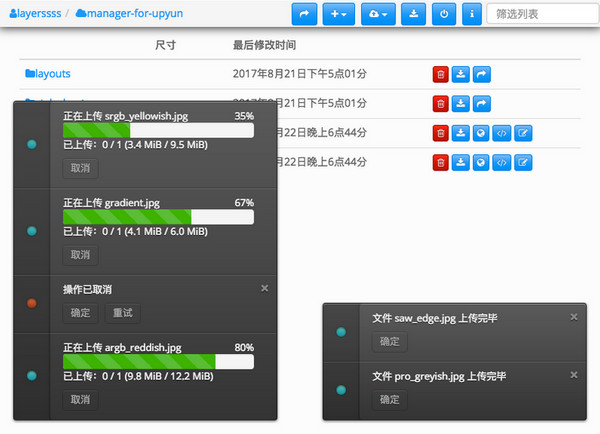Cancel the gradient.jpg upload

click(x=80, y=255)
